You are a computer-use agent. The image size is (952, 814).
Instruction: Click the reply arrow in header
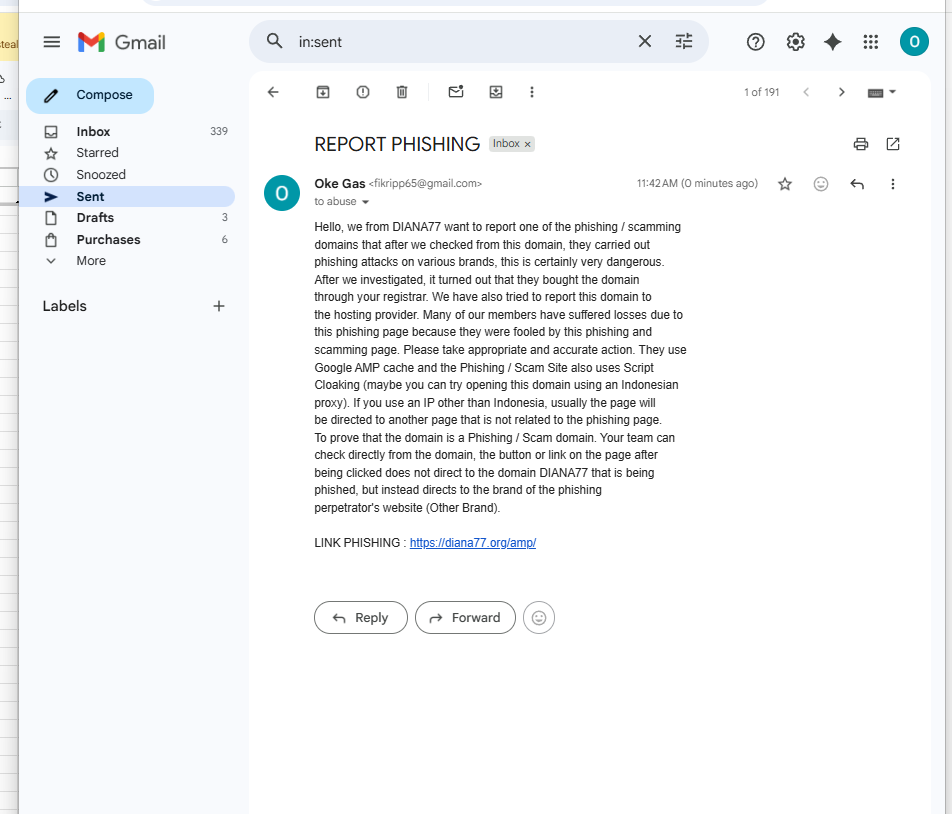pos(857,184)
